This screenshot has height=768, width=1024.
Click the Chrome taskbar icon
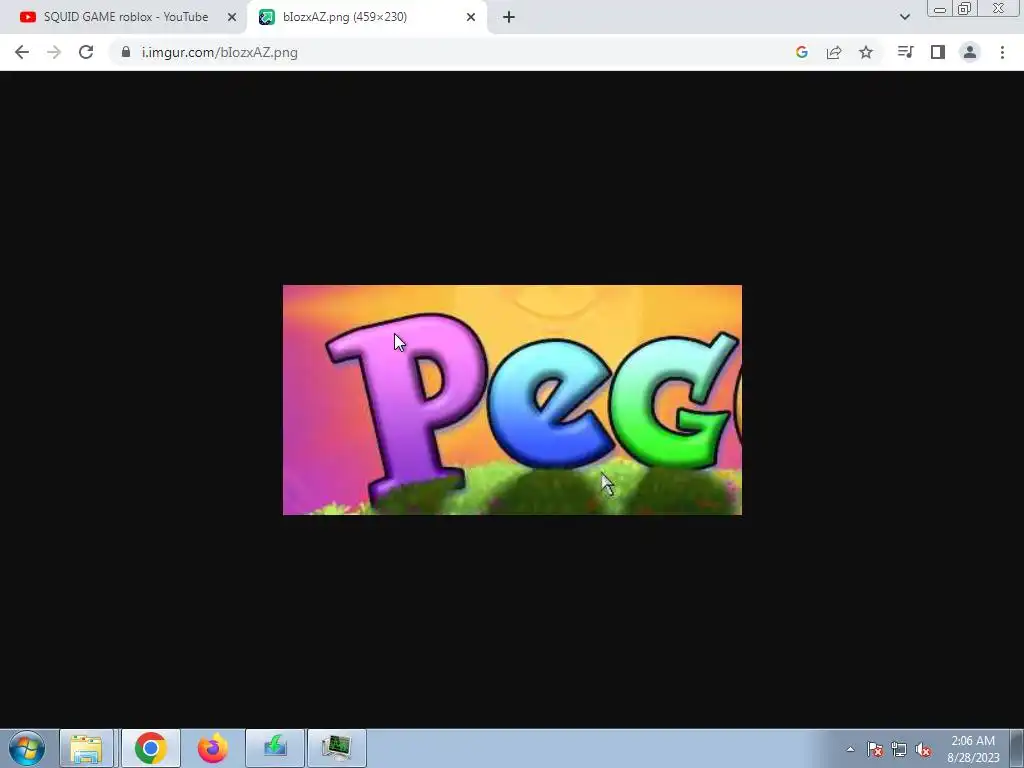pos(150,748)
